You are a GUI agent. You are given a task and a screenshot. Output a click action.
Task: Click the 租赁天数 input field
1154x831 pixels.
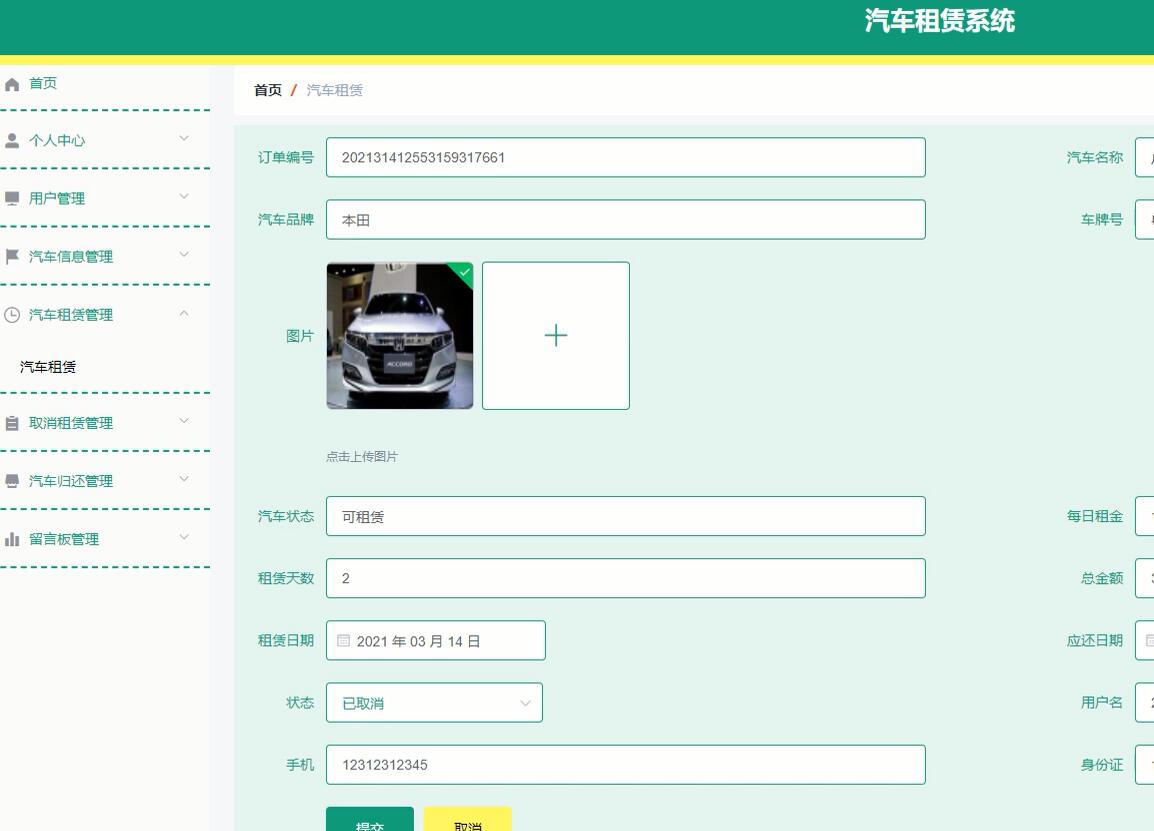[x=626, y=578]
